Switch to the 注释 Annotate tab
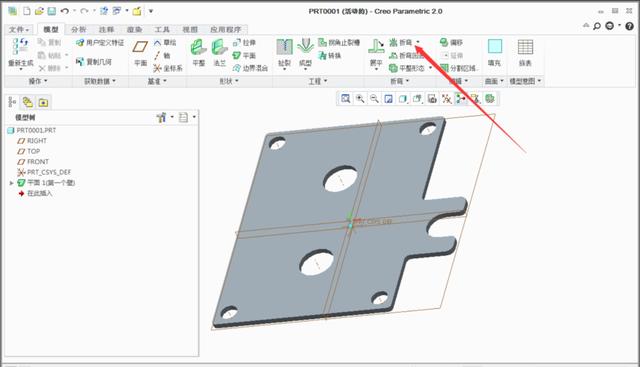Viewport: 640px width, 367px height. tap(106, 29)
